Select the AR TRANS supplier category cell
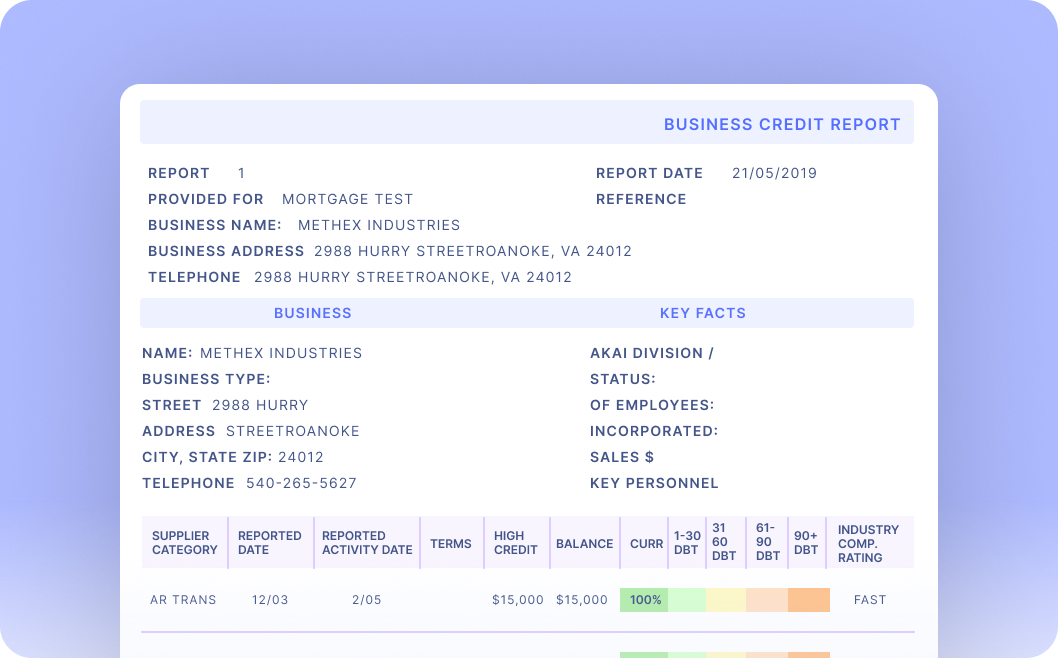Viewport: 1058px width, 658px height. (x=183, y=600)
